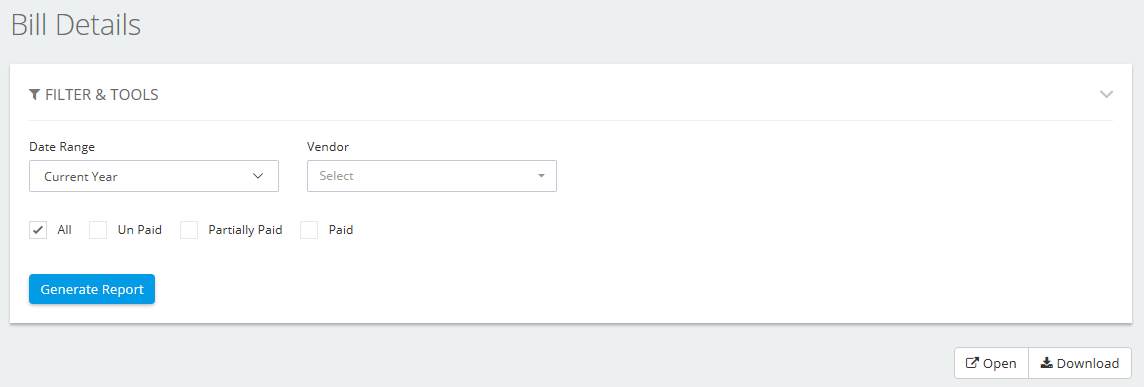Open the Date Range dropdown
The image size is (1144, 387).
[154, 176]
